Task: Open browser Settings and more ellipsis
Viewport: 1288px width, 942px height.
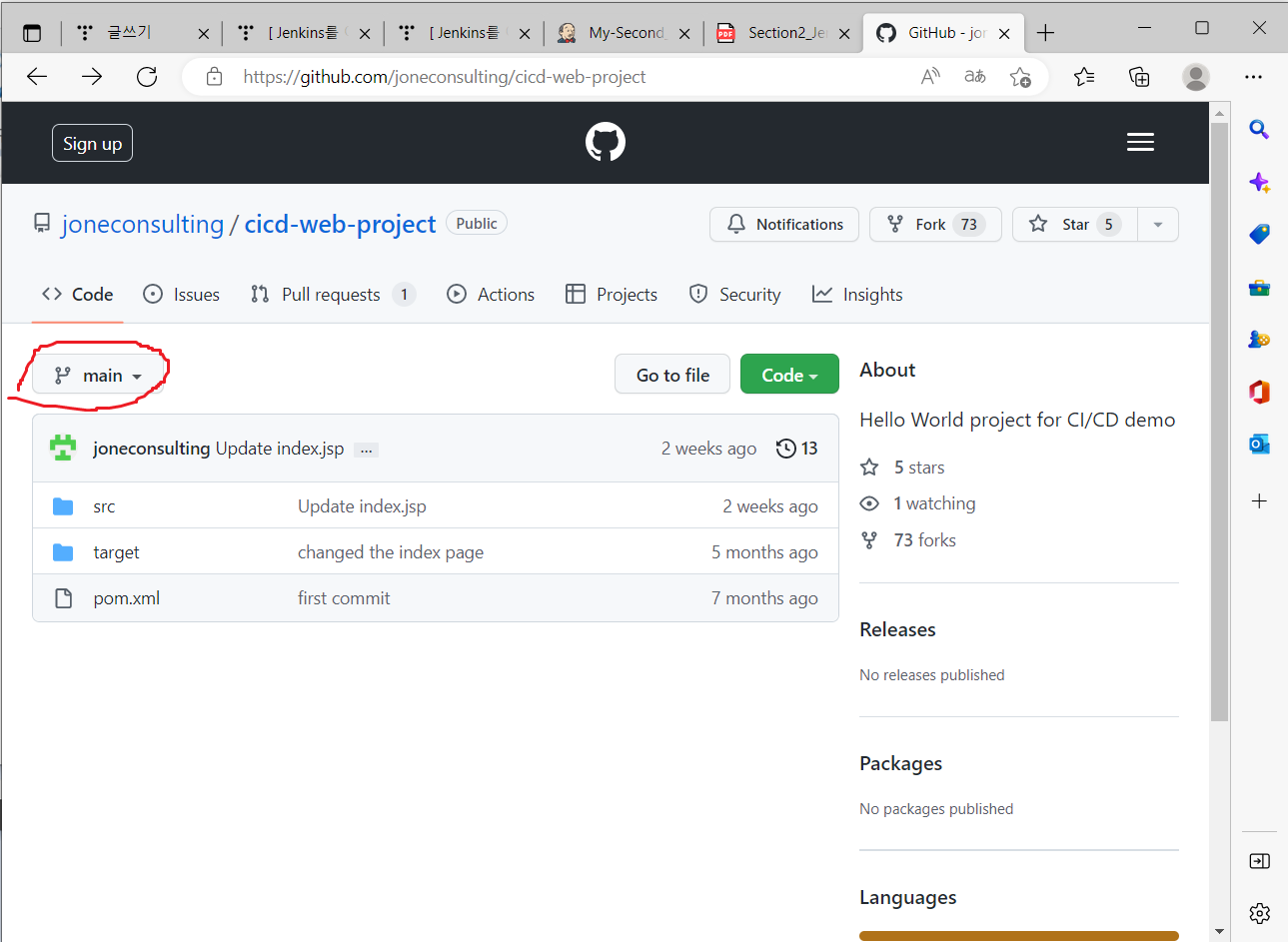Action: [x=1253, y=77]
